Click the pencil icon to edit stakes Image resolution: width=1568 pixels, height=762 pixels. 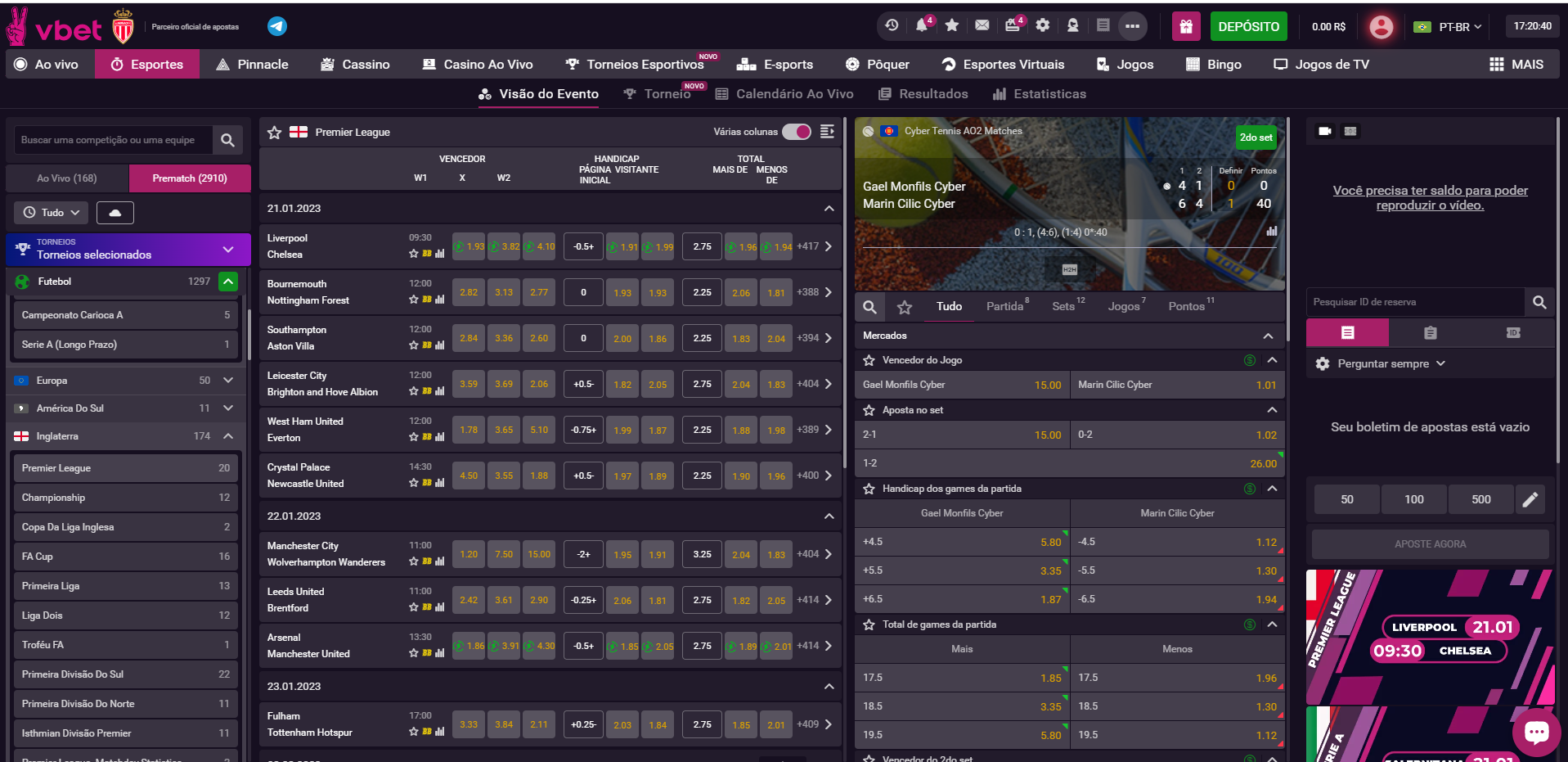click(1530, 499)
